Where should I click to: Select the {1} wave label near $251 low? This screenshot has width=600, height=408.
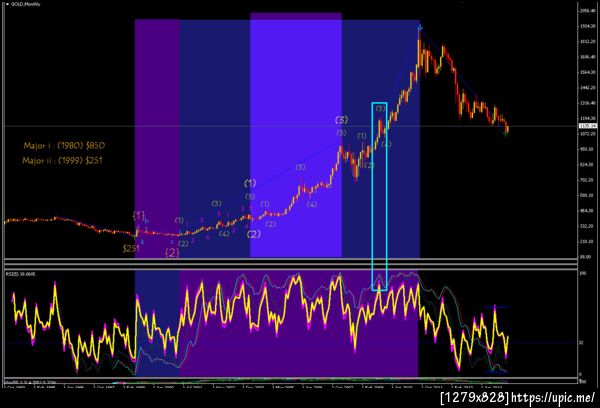[139, 215]
